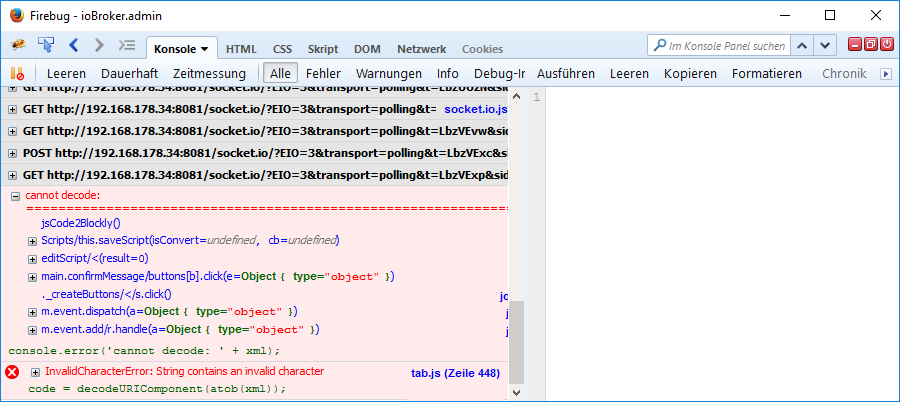
Task: Show more command editor buttons arrow
Action: click(886, 74)
